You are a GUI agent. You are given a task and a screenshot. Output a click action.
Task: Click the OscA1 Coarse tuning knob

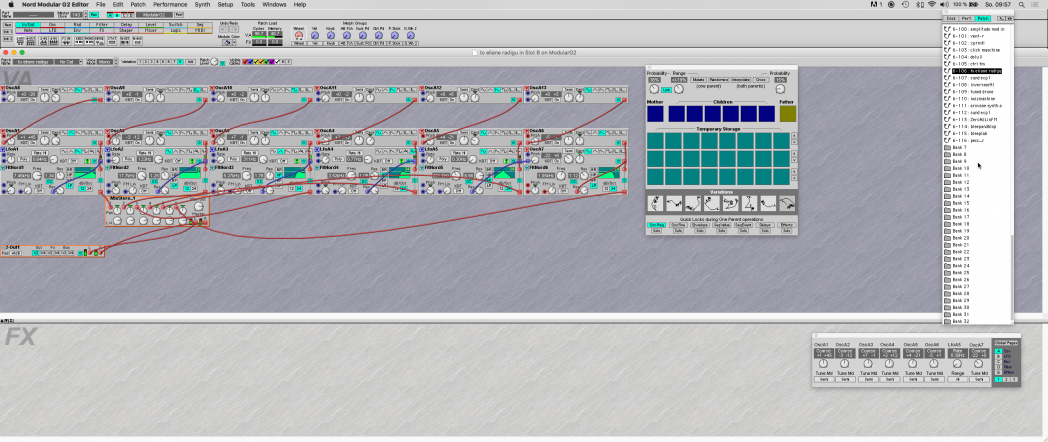pyautogui.click(x=821, y=363)
